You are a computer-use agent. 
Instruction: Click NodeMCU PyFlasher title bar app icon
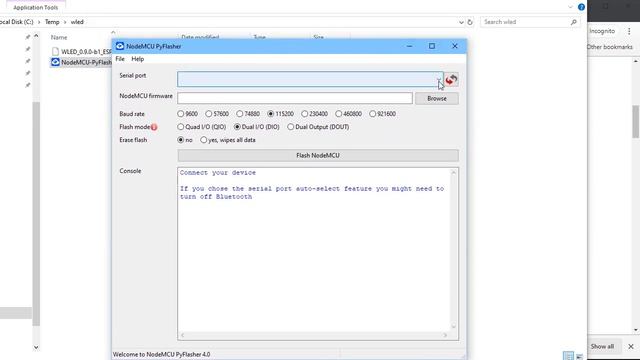click(x=120, y=46)
